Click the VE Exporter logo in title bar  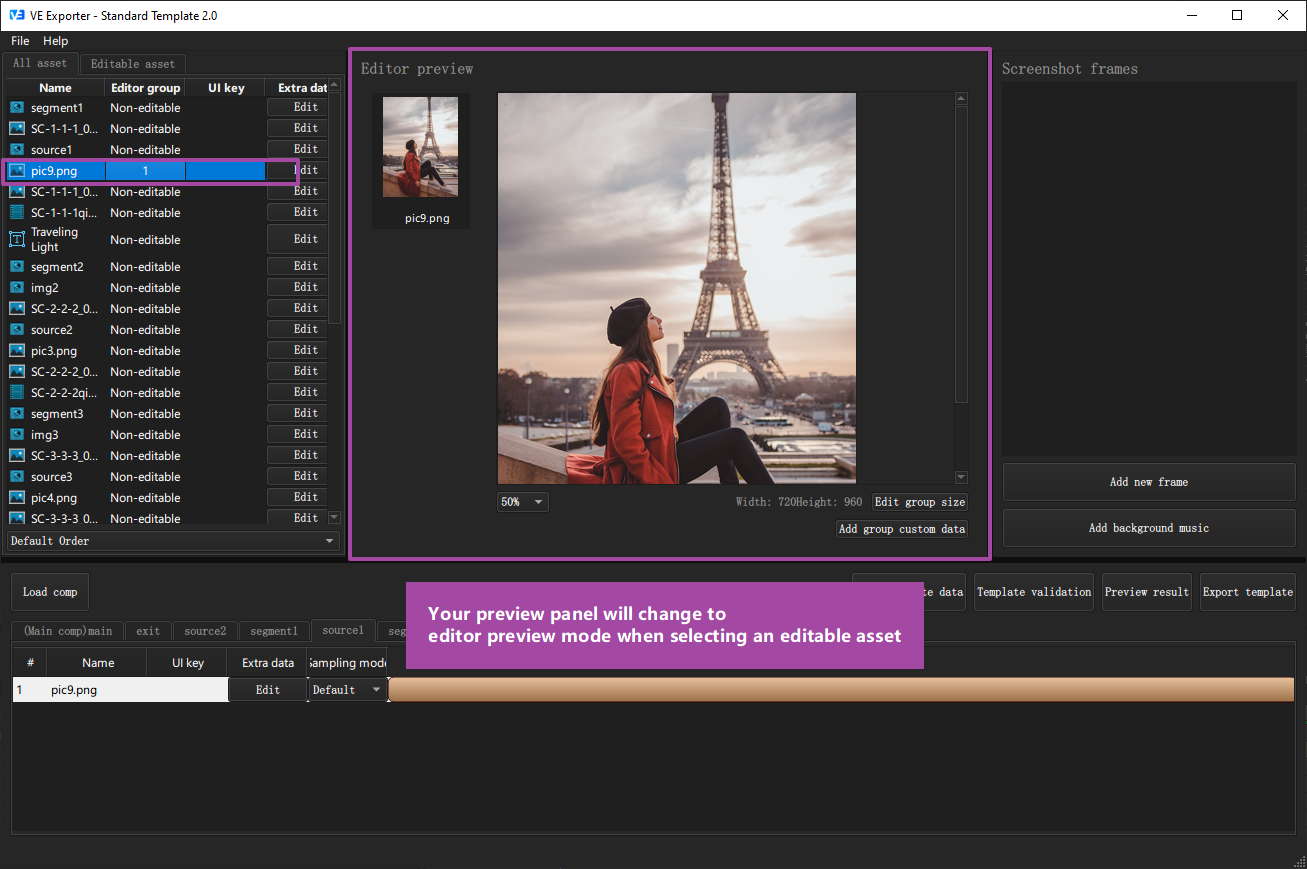(17, 15)
